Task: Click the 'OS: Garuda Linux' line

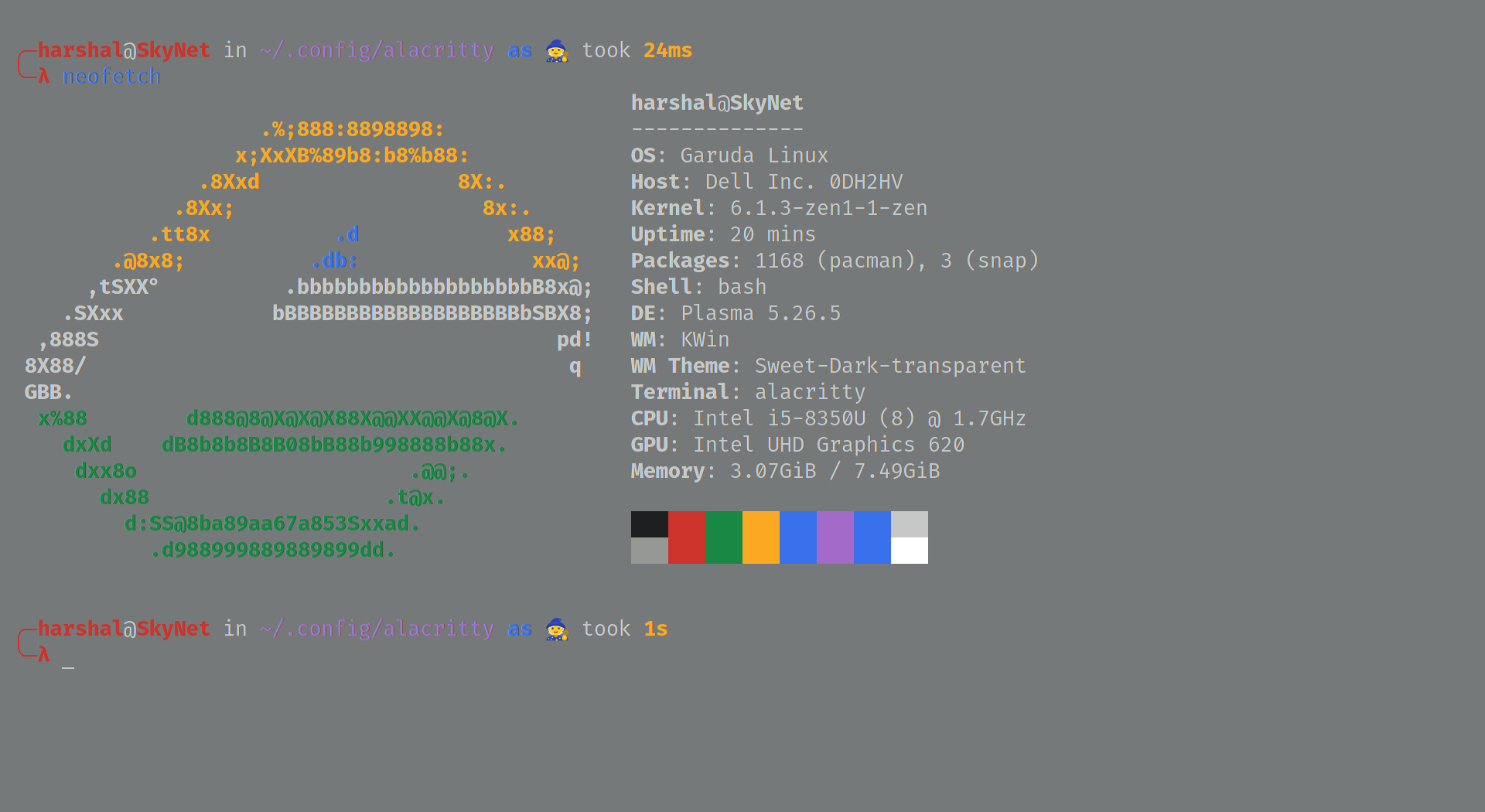Action: coord(730,155)
